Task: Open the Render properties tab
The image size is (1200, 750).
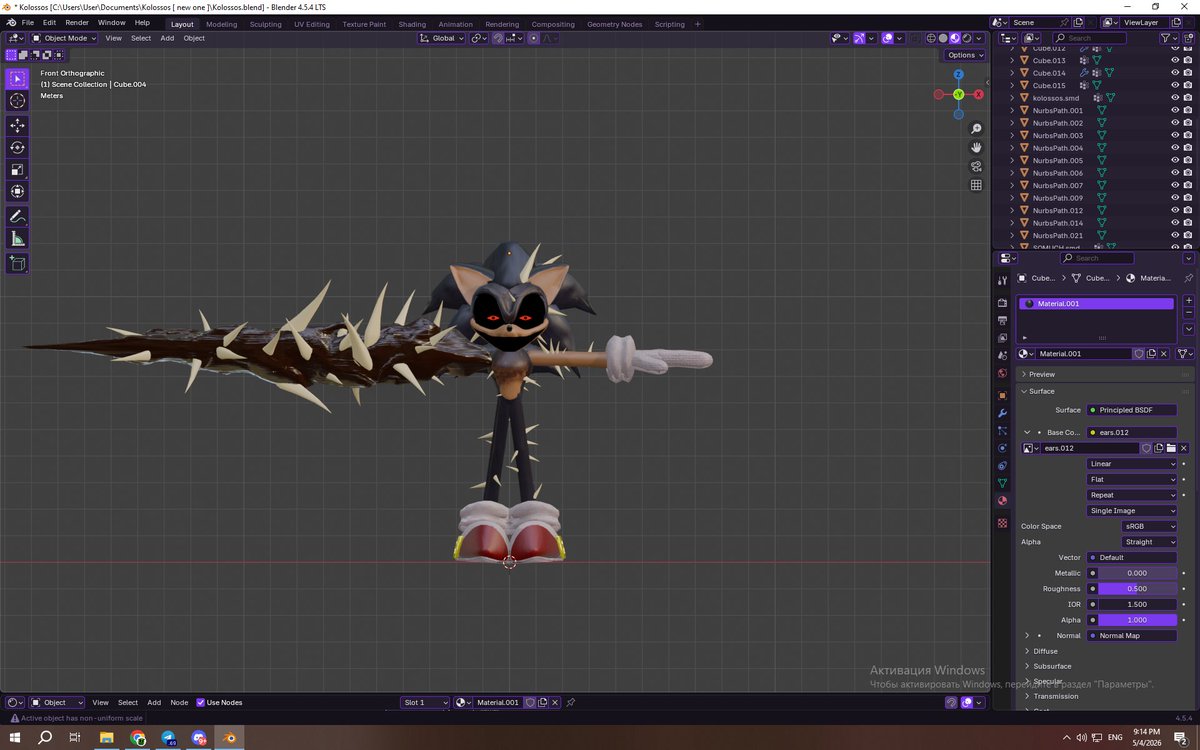Action: pos(1002,302)
